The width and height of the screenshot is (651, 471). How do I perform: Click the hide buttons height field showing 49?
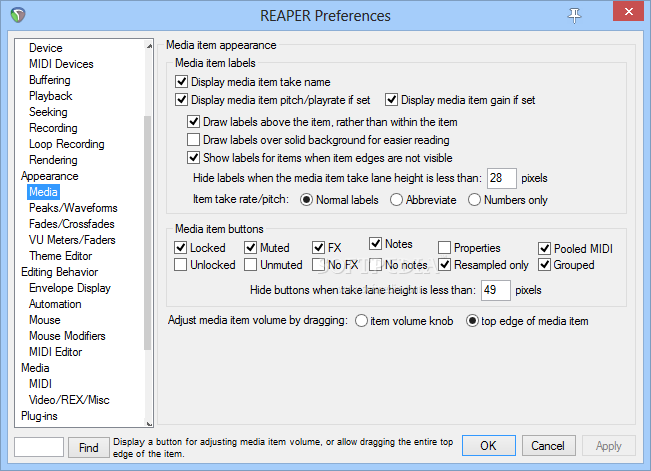(496, 290)
